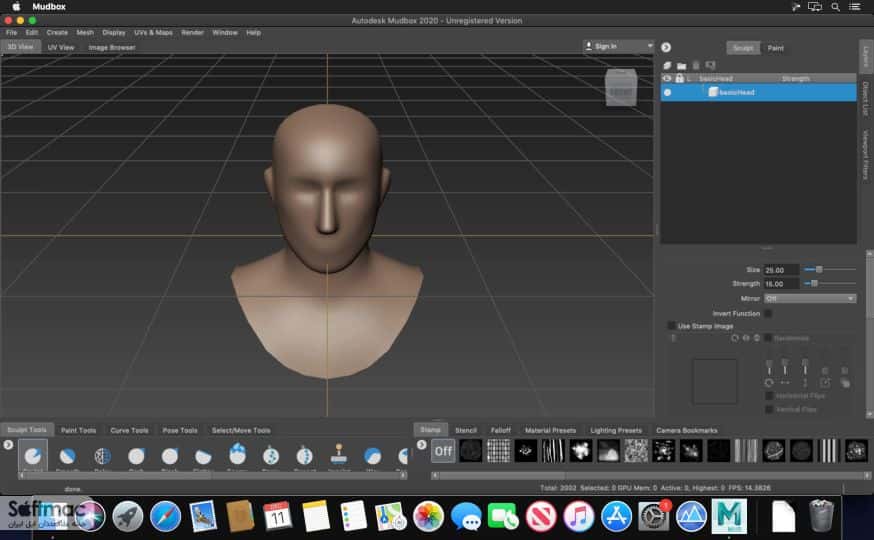Click the Sign In button
Screen dimensions: 874x540
tap(601, 46)
